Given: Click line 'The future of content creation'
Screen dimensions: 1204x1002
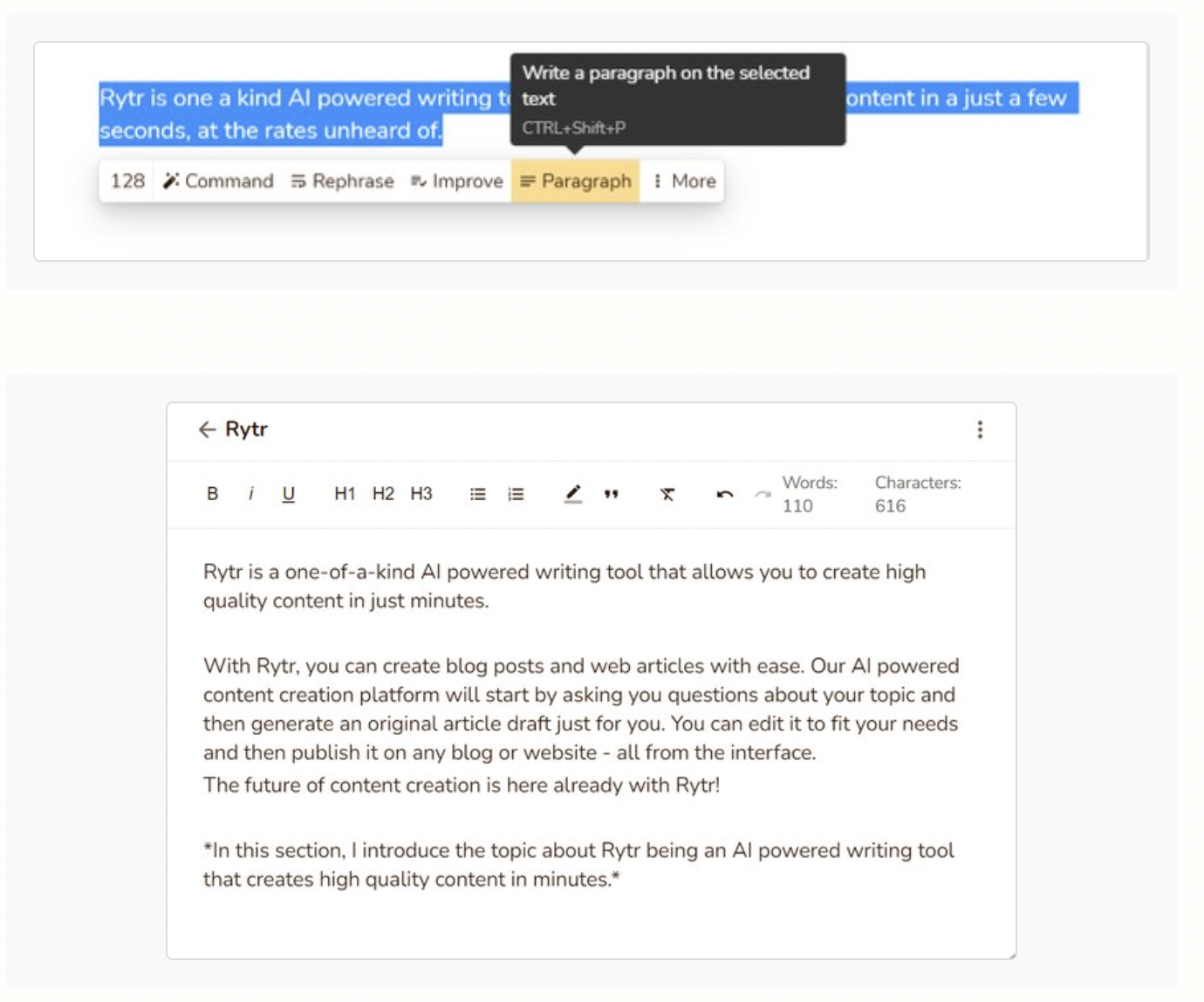Looking at the screenshot, I should click(462, 785).
